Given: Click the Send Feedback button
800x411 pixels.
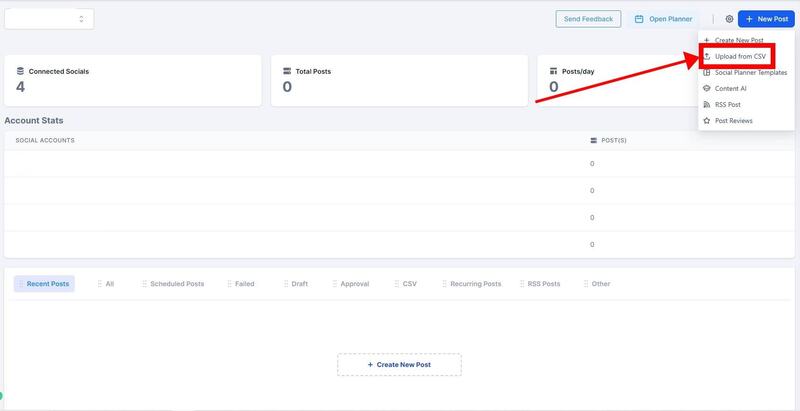Looking at the screenshot, I should 588,19.
